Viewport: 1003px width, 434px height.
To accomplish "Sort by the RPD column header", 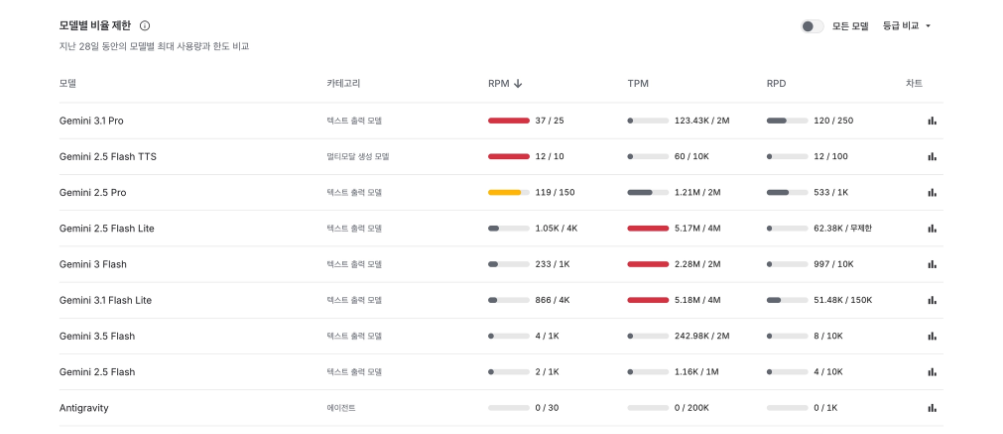I will 777,83.
